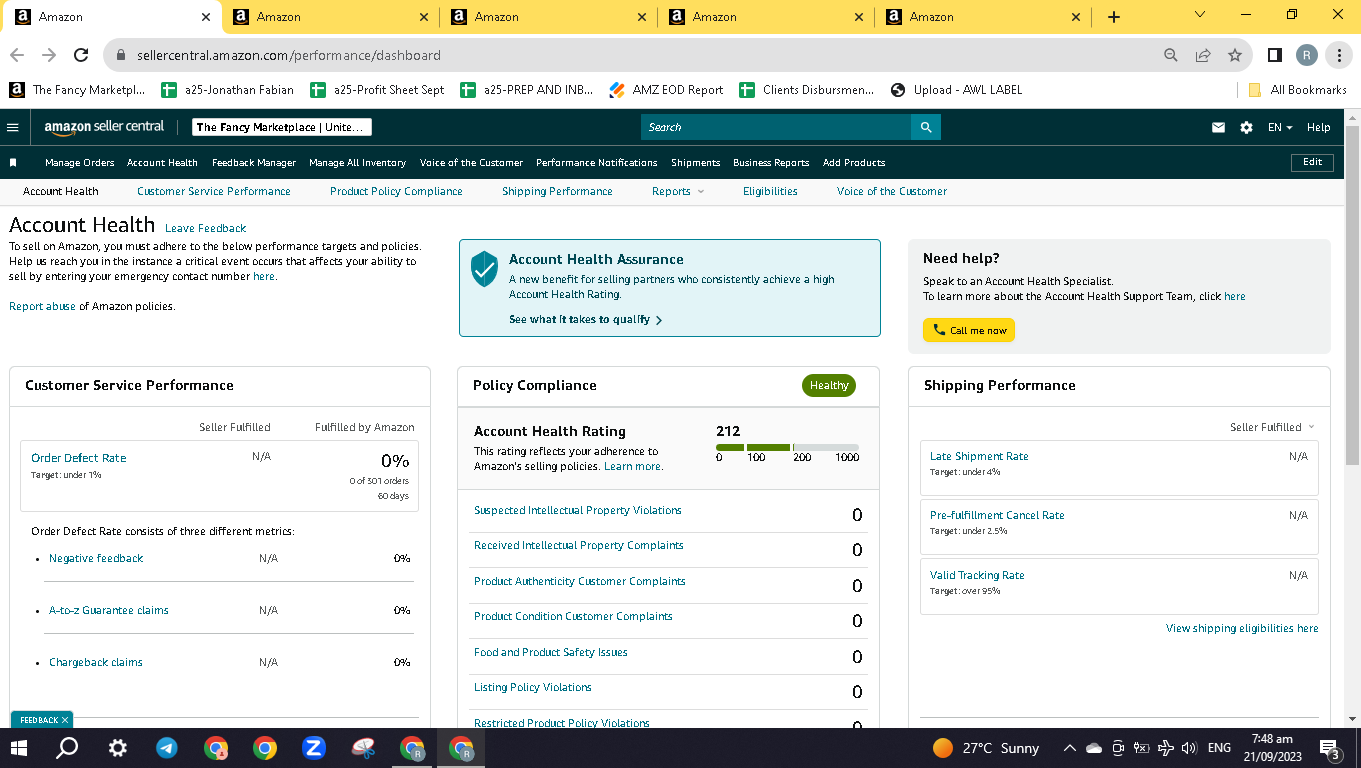Bookmark this page with the star icon
This screenshot has height=768, width=1361.
(1235, 55)
